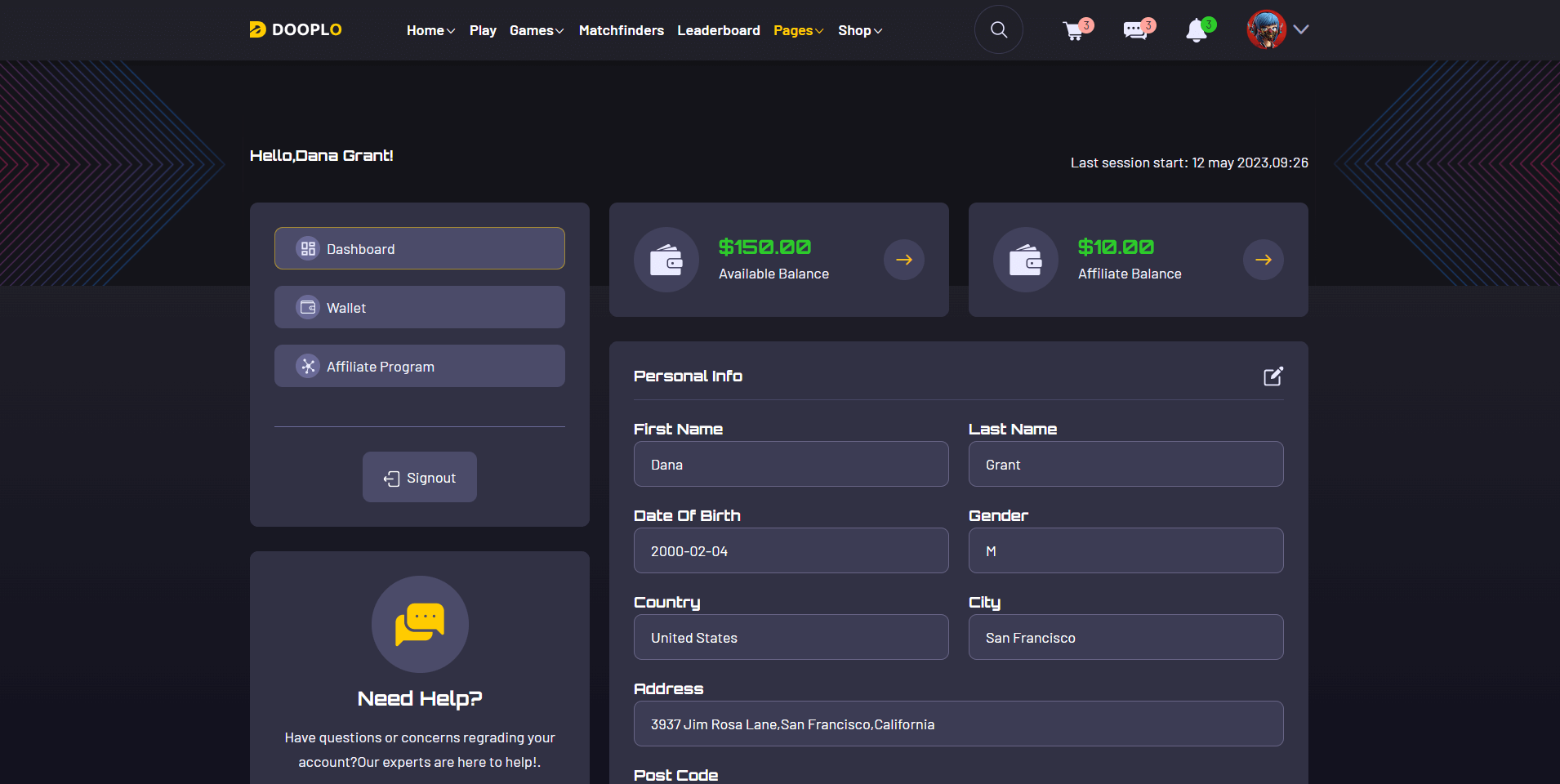Viewport: 1560px width, 784px height.
Task: Go to Leaderboard
Action: tap(719, 30)
